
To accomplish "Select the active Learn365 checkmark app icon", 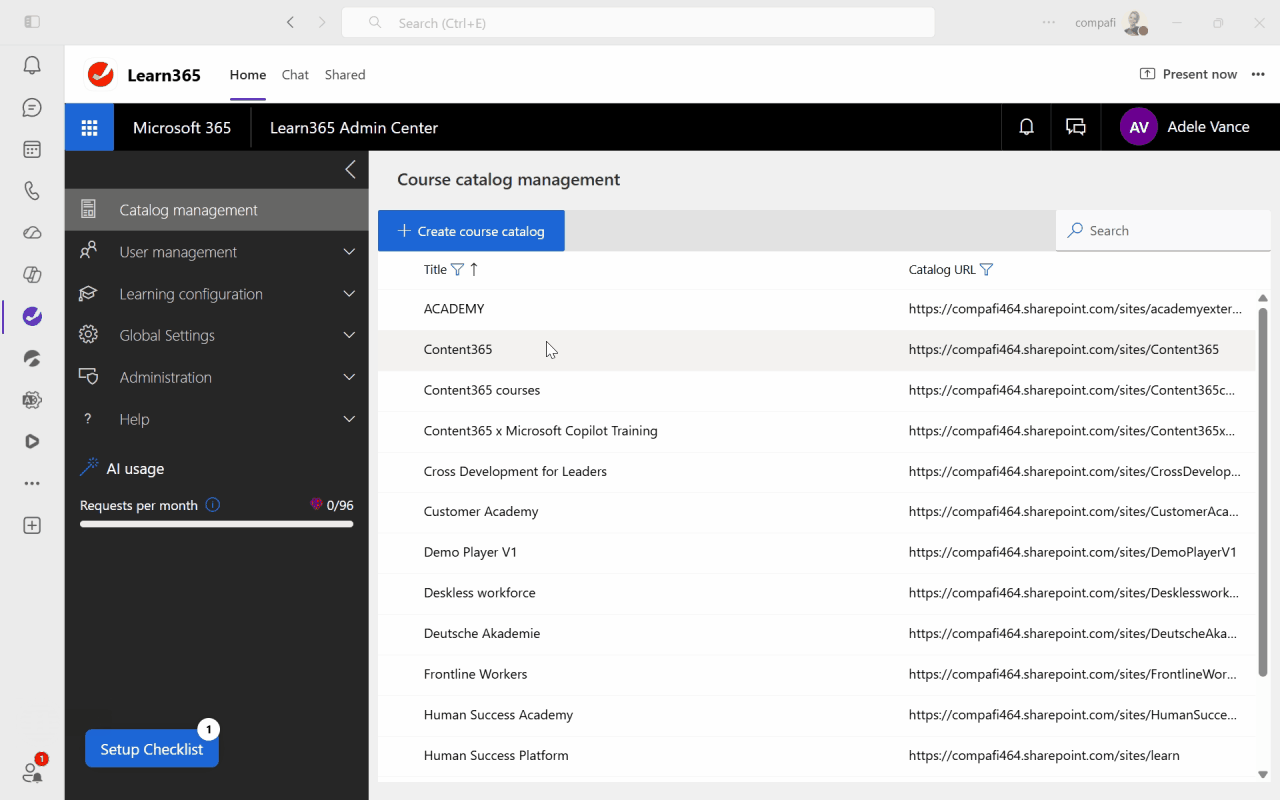I will point(32,316).
